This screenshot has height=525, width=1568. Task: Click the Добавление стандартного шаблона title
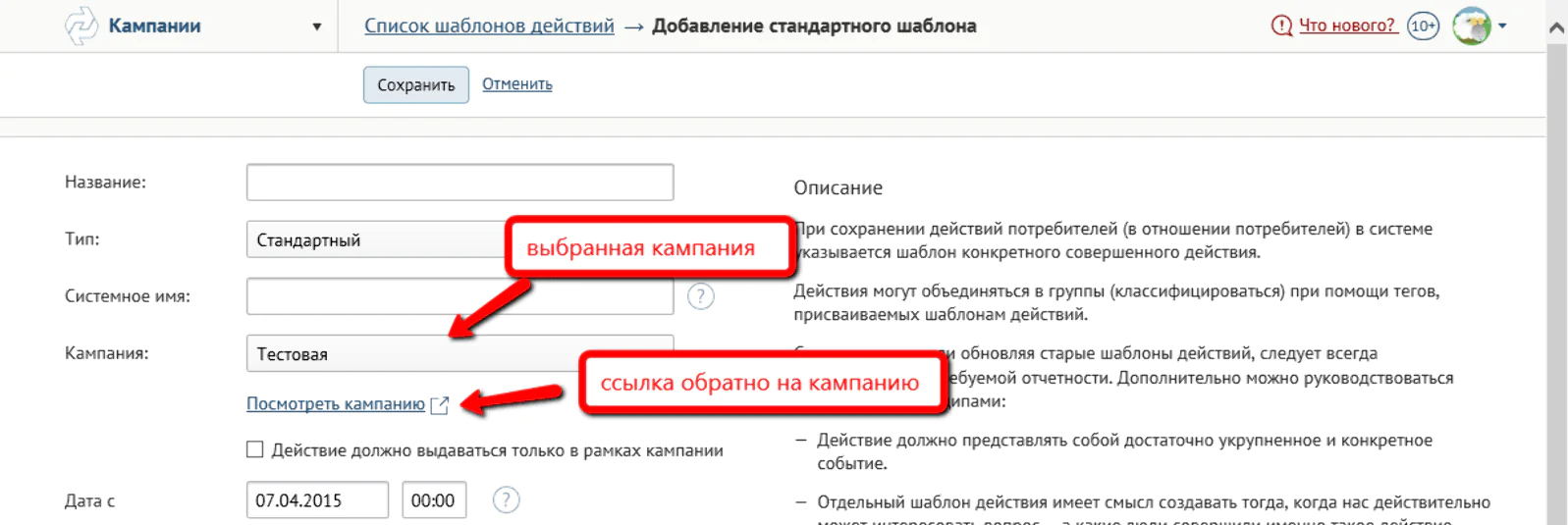(x=814, y=26)
